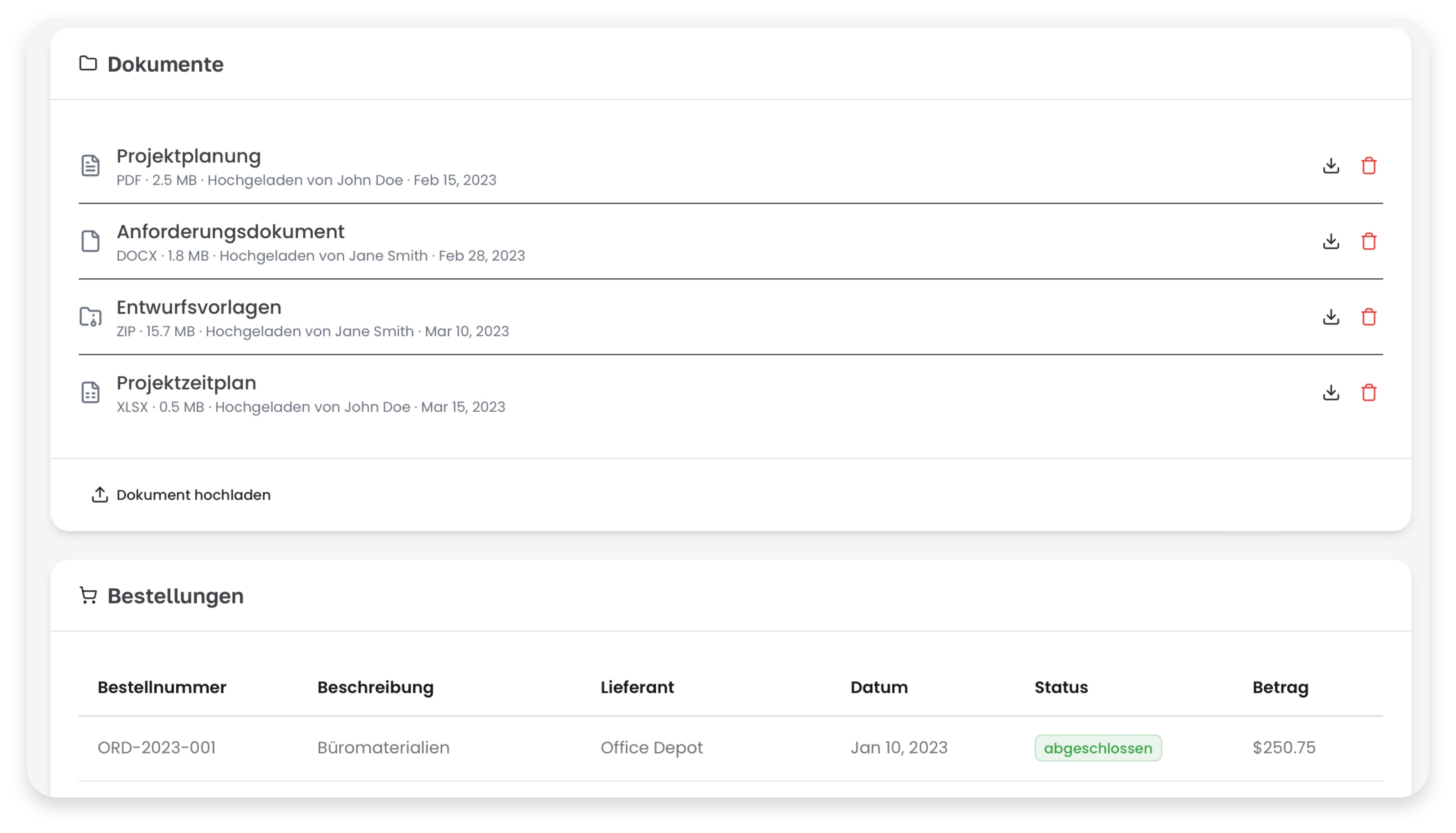Viewport: 1456px width, 833px height.
Task: Delete the Projektplanung document
Action: 1368,166
